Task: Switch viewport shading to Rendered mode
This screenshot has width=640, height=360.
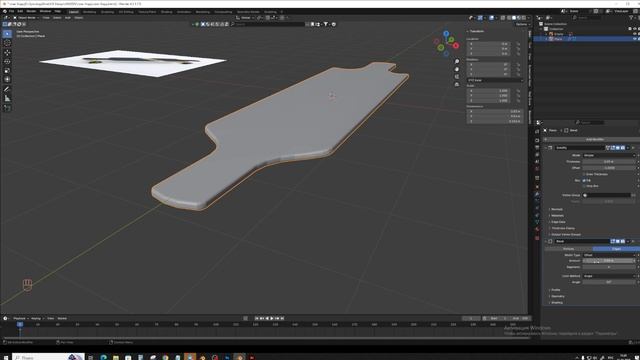Action: (524, 18)
